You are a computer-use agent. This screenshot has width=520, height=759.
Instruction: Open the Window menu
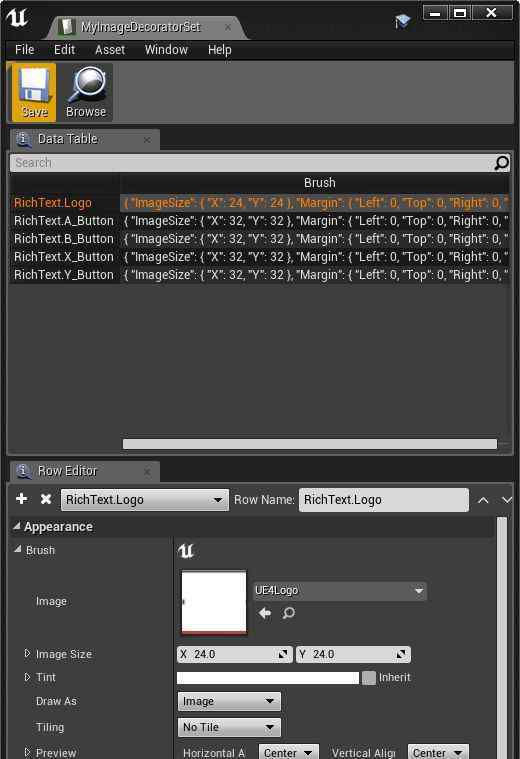click(x=166, y=50)
